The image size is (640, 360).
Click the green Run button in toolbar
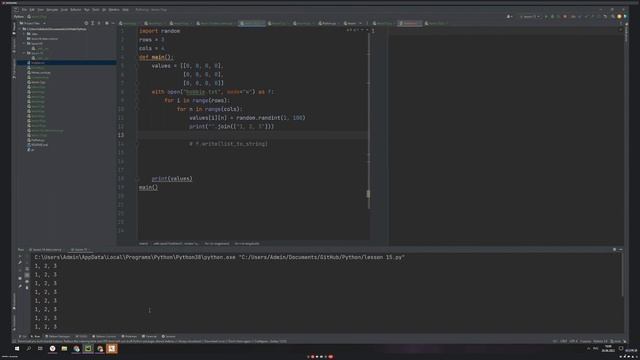(x=546, y=17)
